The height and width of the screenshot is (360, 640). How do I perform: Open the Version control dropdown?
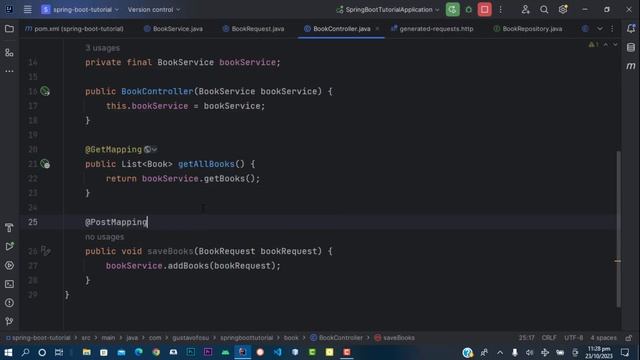click(x=154, y=9)
